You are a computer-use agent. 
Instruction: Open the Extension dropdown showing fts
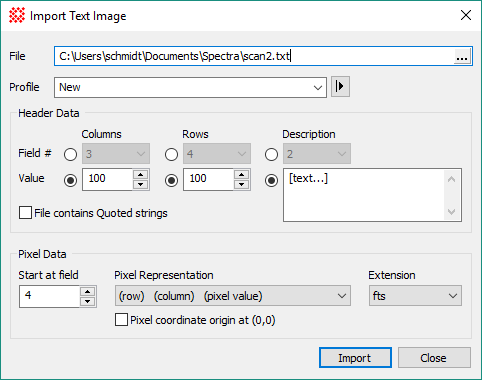(x=415, y=296)
